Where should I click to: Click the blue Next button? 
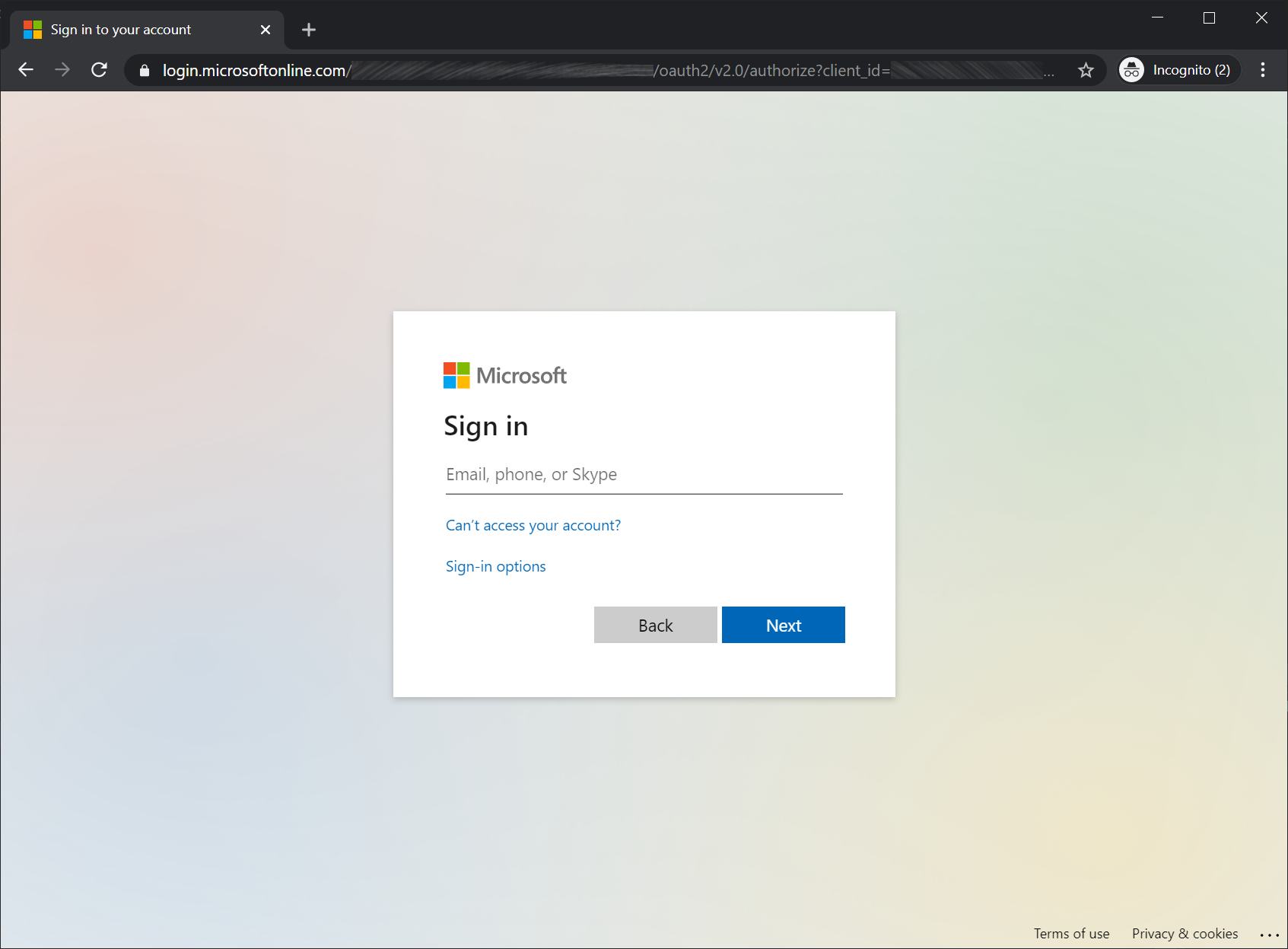(x=783, y=625)
